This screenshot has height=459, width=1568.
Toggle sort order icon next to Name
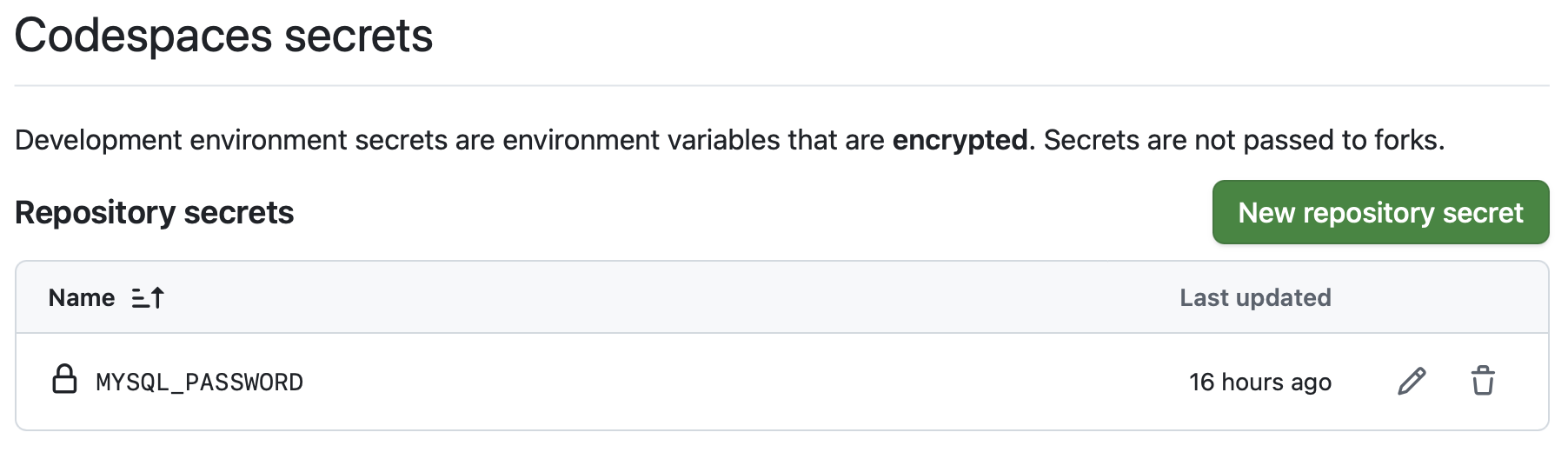pyautogui.click(x=148, y=298)
